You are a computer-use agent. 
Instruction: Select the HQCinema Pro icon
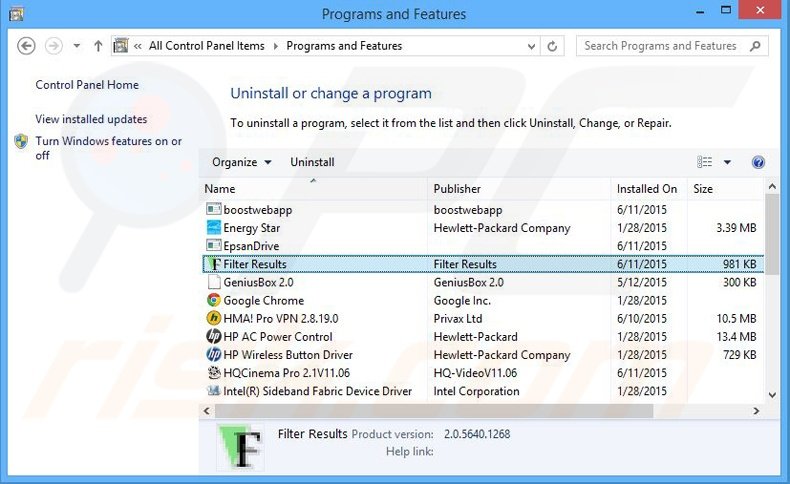(214, 373)
